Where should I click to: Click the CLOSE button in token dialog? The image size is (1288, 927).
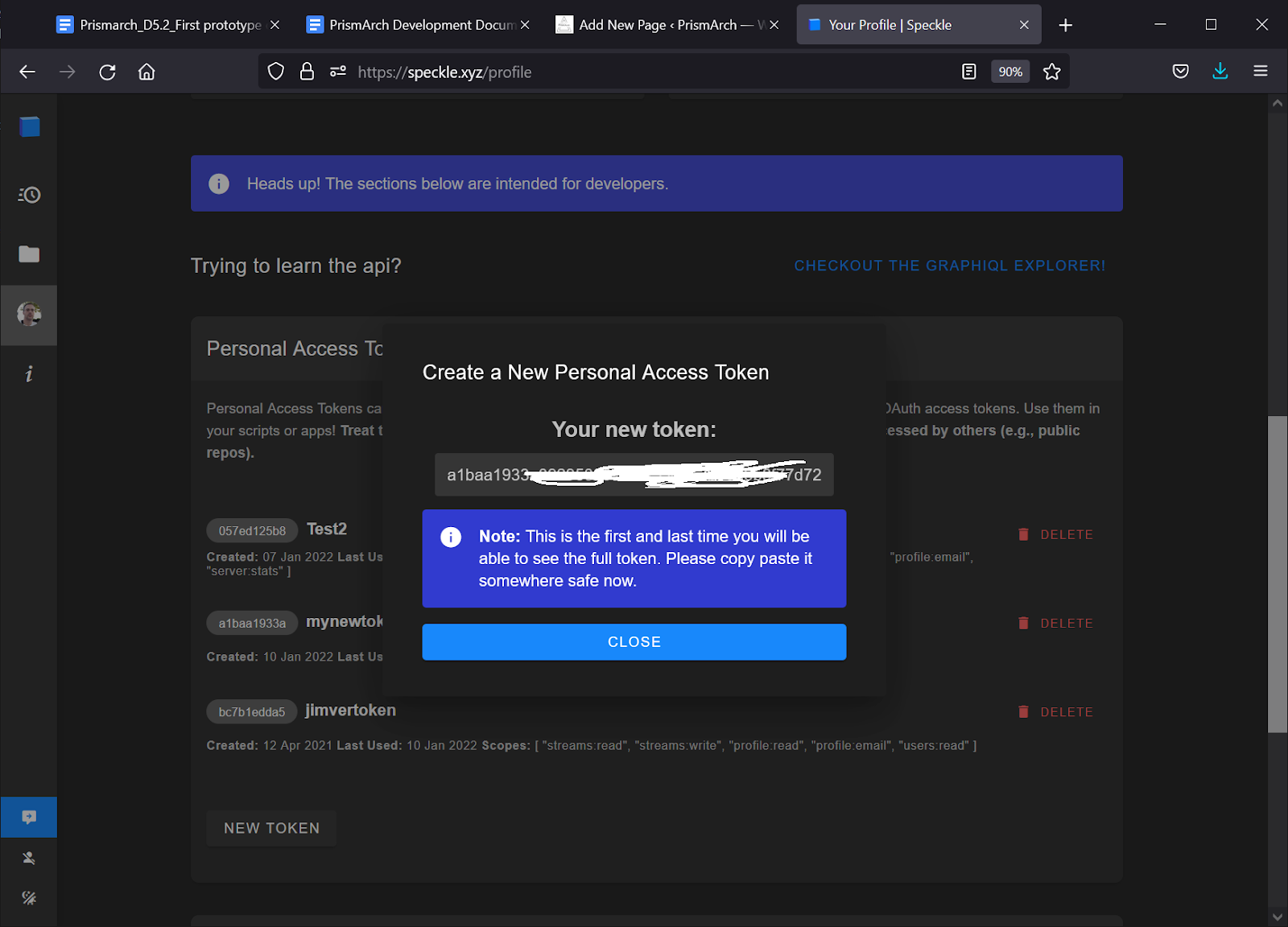tap(634, 642)
